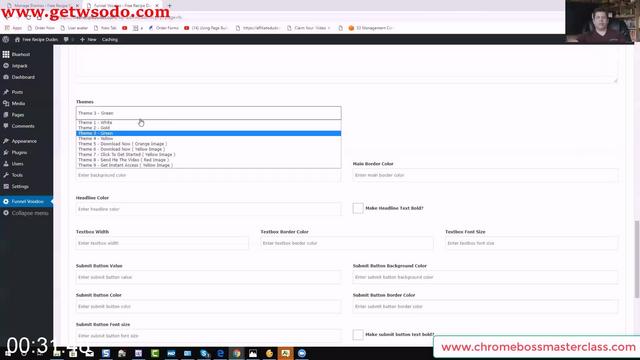Click the Textbox Border Color field
640x360 pixels.
pos(347,243)
